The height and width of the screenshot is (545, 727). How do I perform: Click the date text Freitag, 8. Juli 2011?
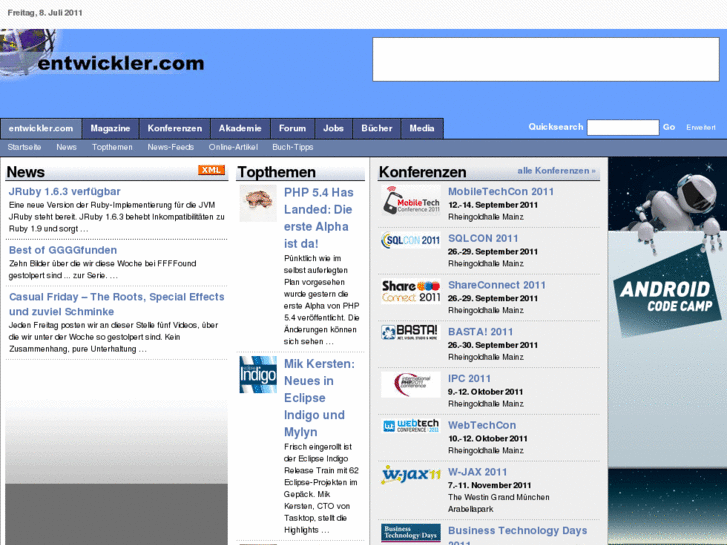(45, 13)
